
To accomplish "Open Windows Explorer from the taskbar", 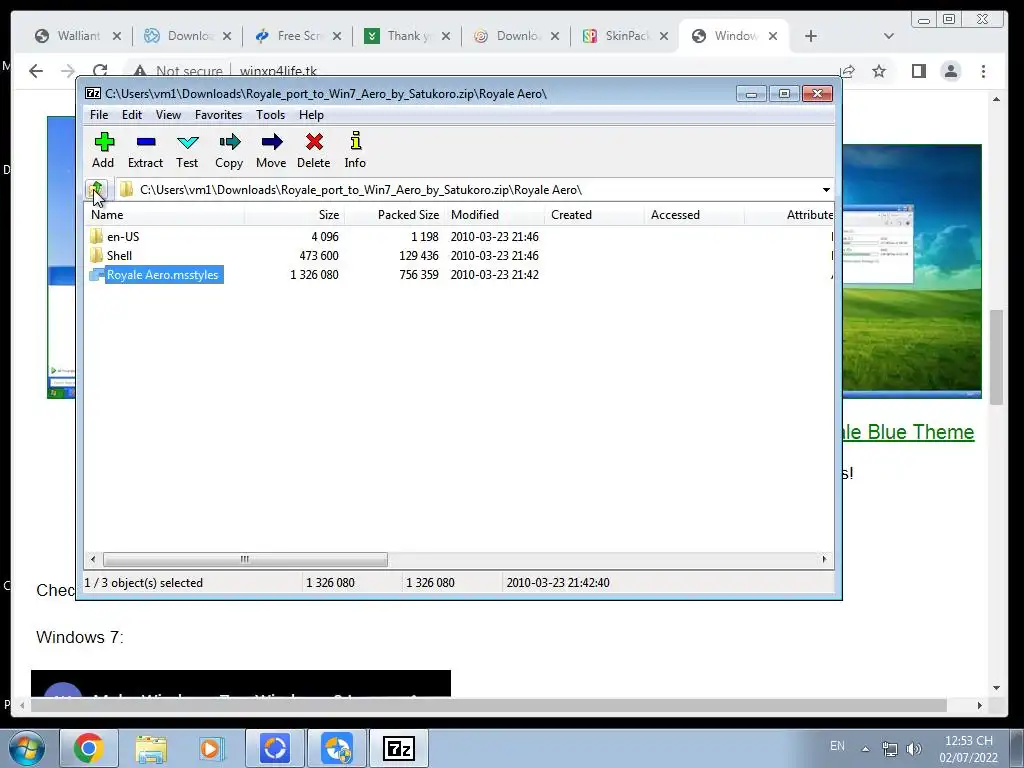I will [151, 748].
